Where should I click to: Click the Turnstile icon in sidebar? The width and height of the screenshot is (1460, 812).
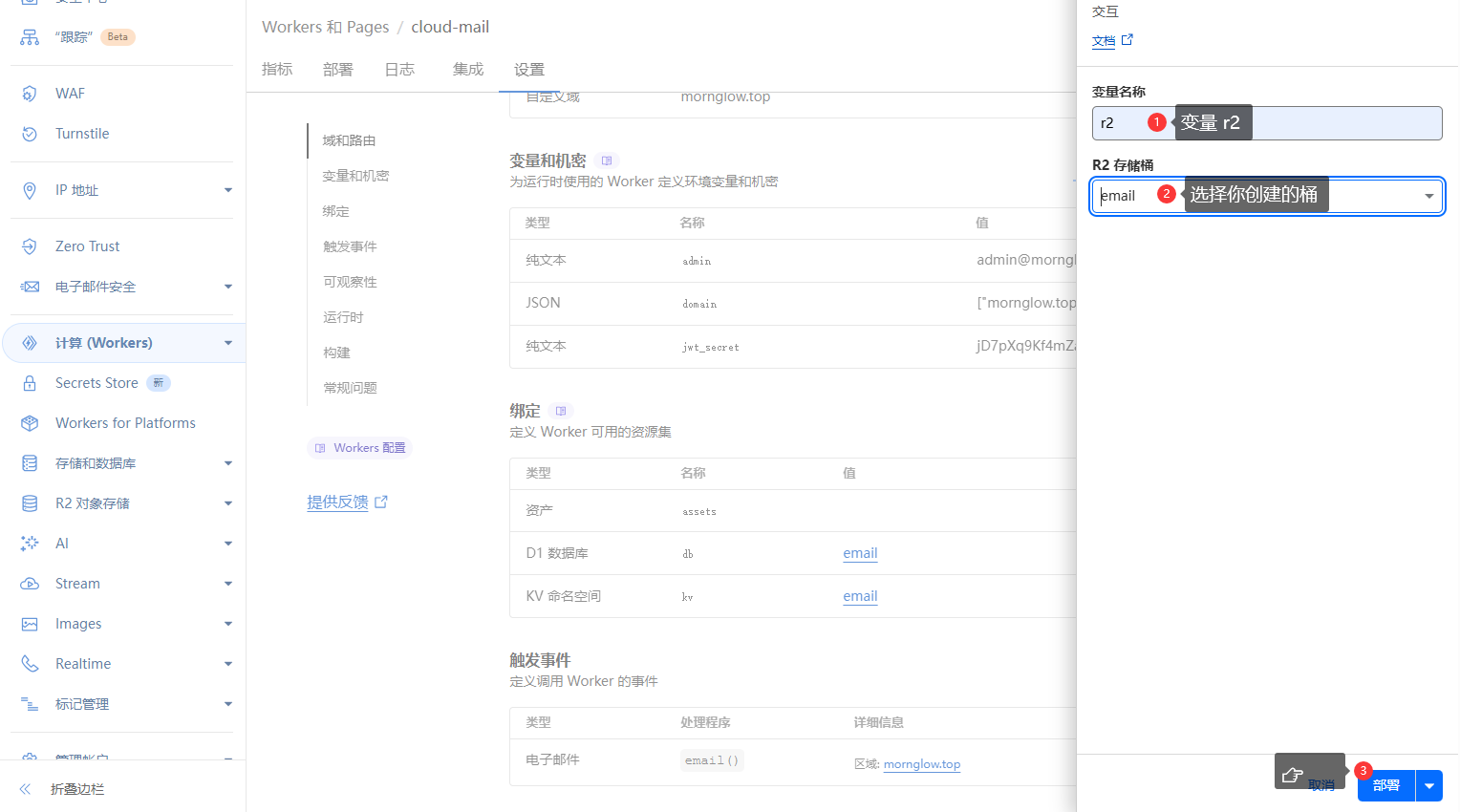[x=30, y=134]
